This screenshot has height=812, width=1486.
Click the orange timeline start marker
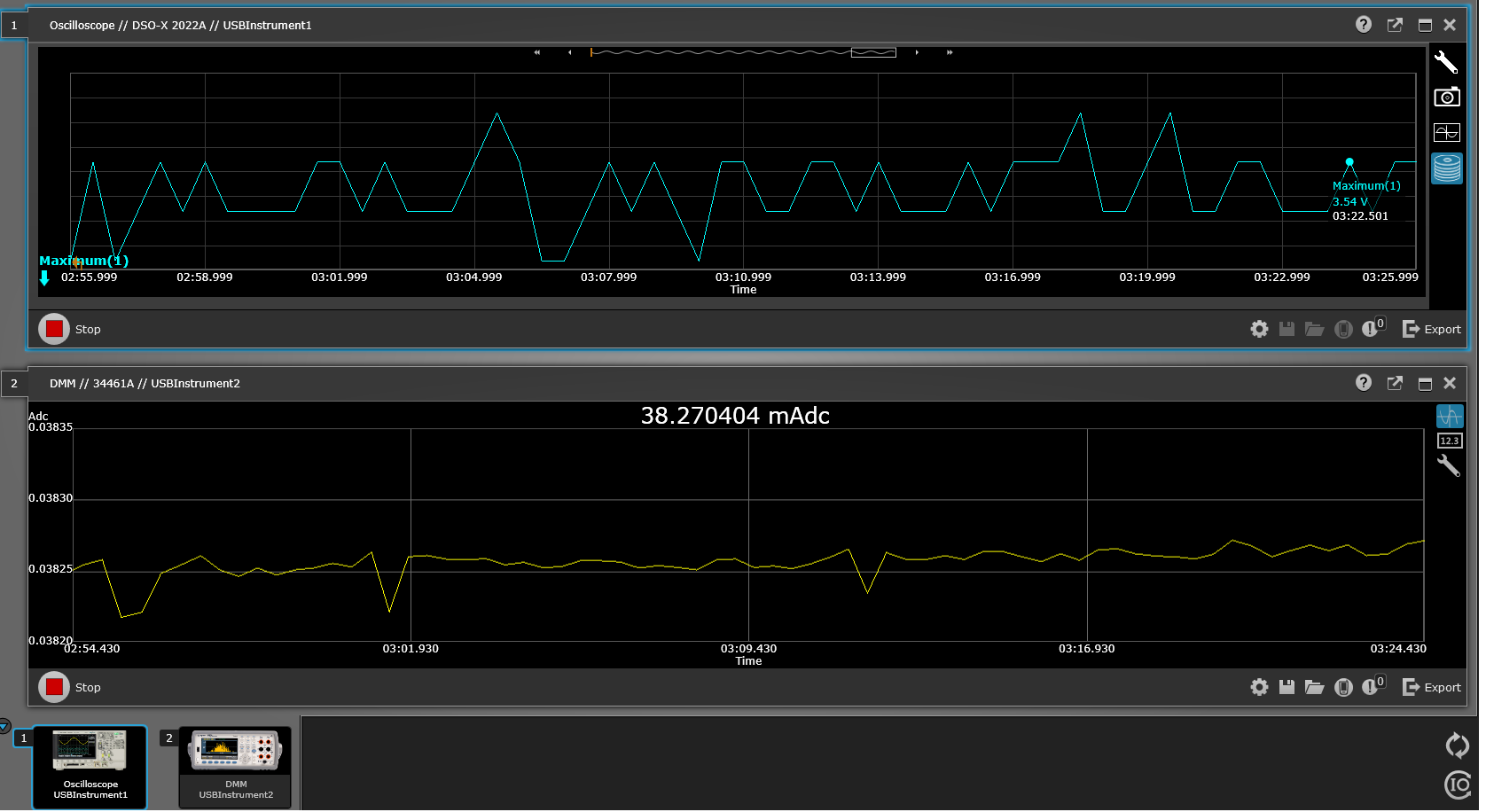click(x=591, y=52)
